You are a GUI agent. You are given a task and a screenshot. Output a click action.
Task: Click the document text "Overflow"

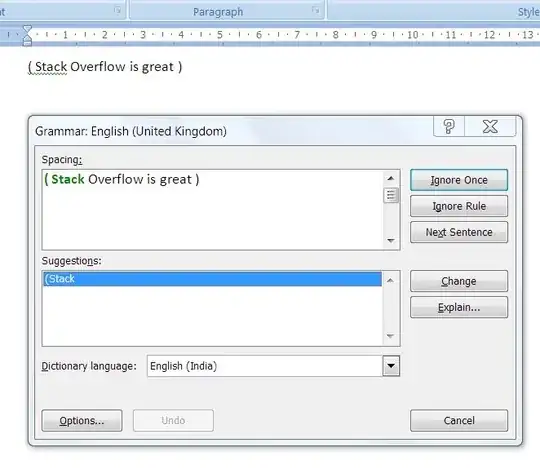(x=98, y=67)
